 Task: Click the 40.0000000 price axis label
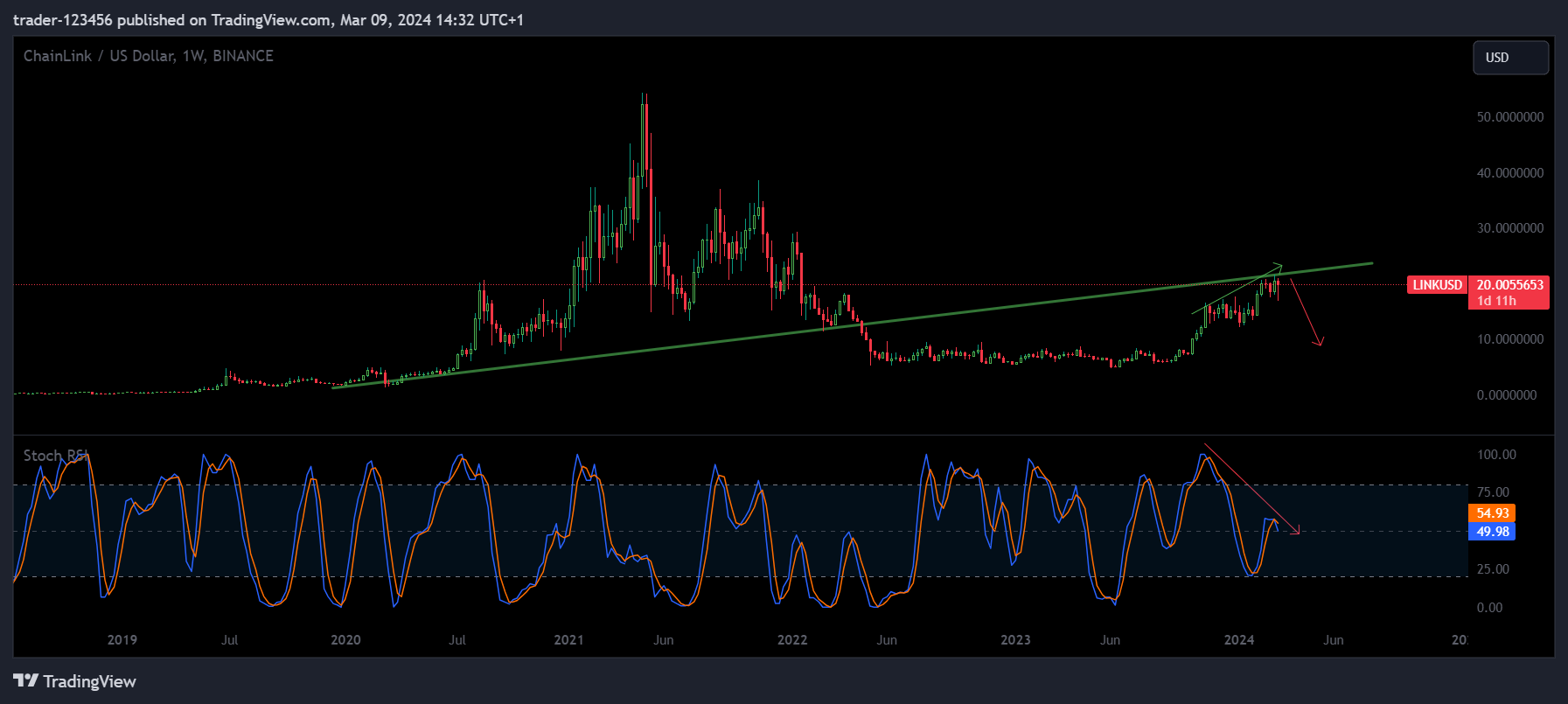[x=1510, y=173]
